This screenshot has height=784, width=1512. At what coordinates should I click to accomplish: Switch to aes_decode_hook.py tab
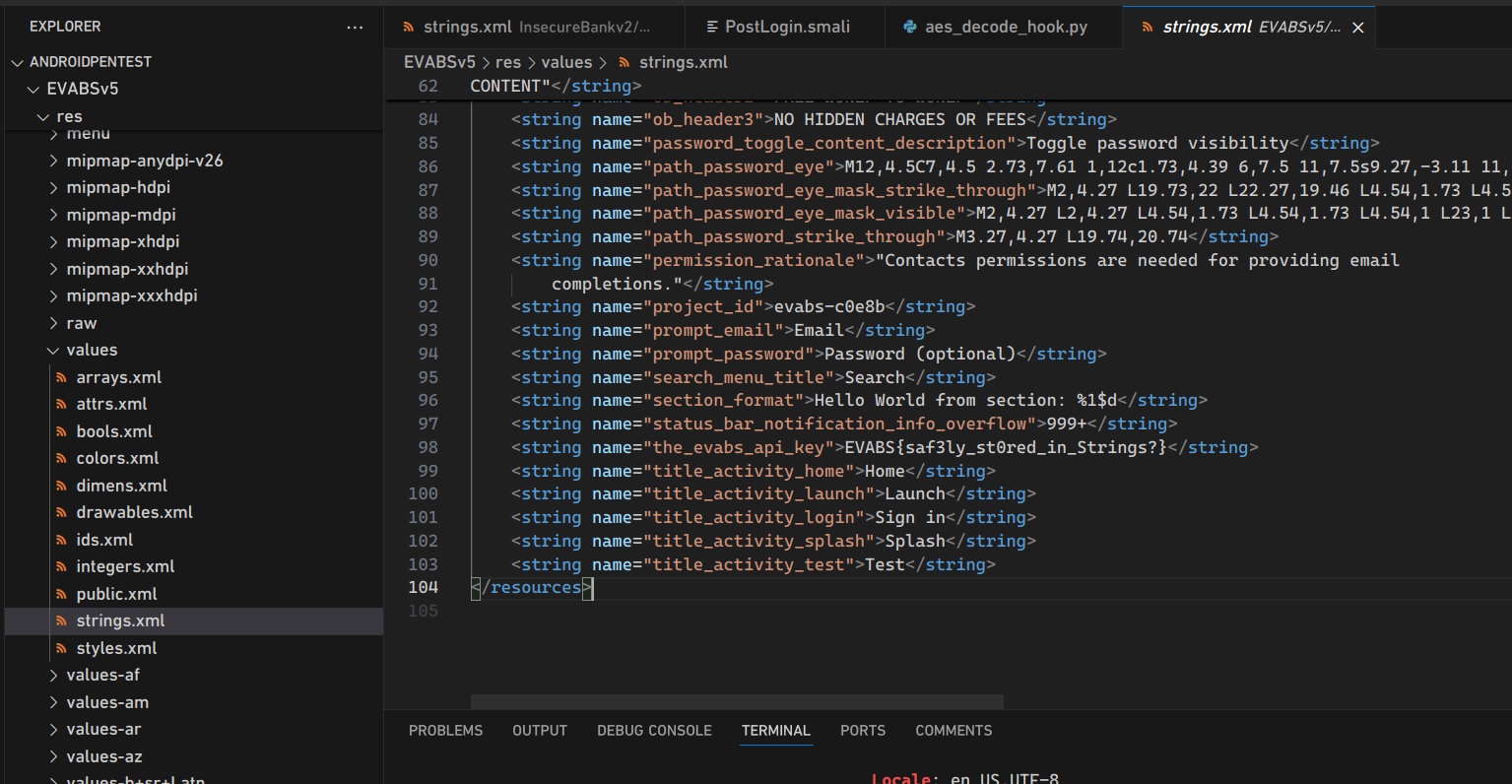(1003, 28)
